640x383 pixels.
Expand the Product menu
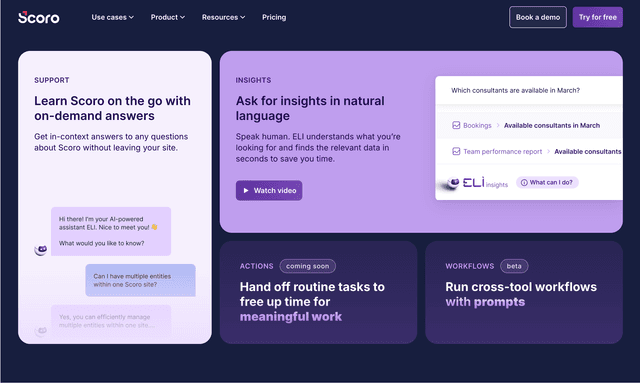pos(167,17)
